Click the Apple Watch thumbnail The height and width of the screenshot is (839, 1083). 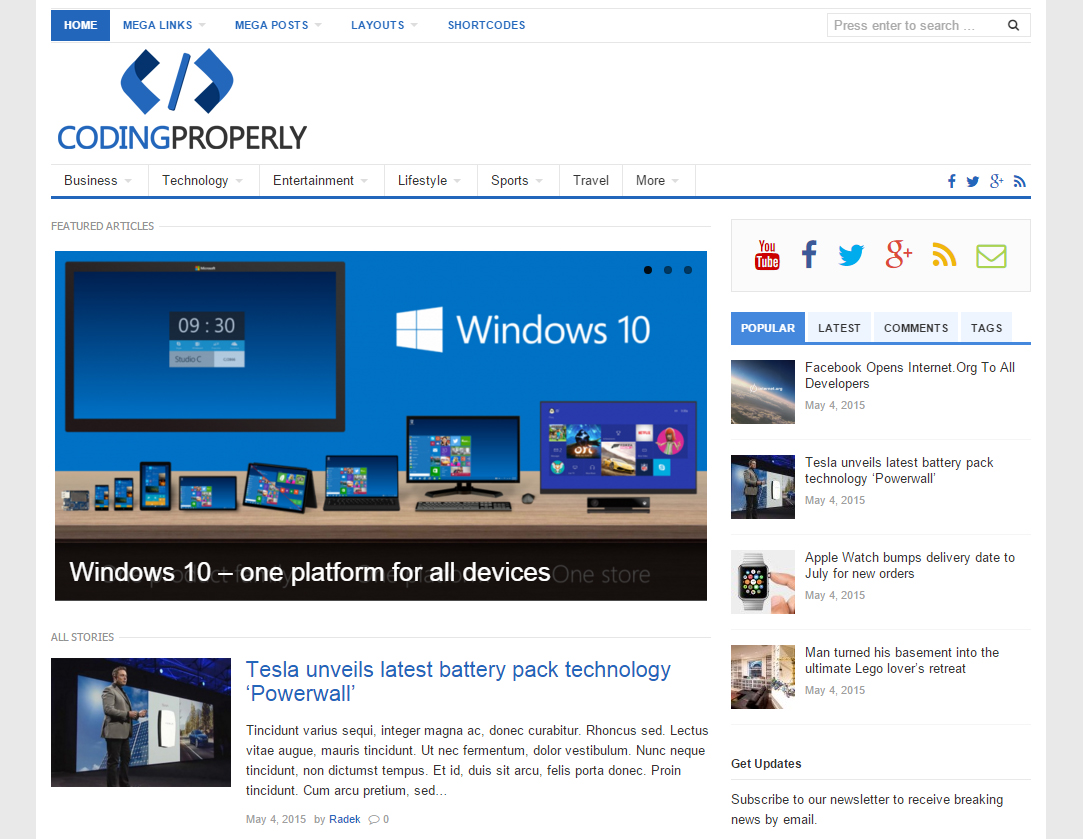tap(763, 581)
